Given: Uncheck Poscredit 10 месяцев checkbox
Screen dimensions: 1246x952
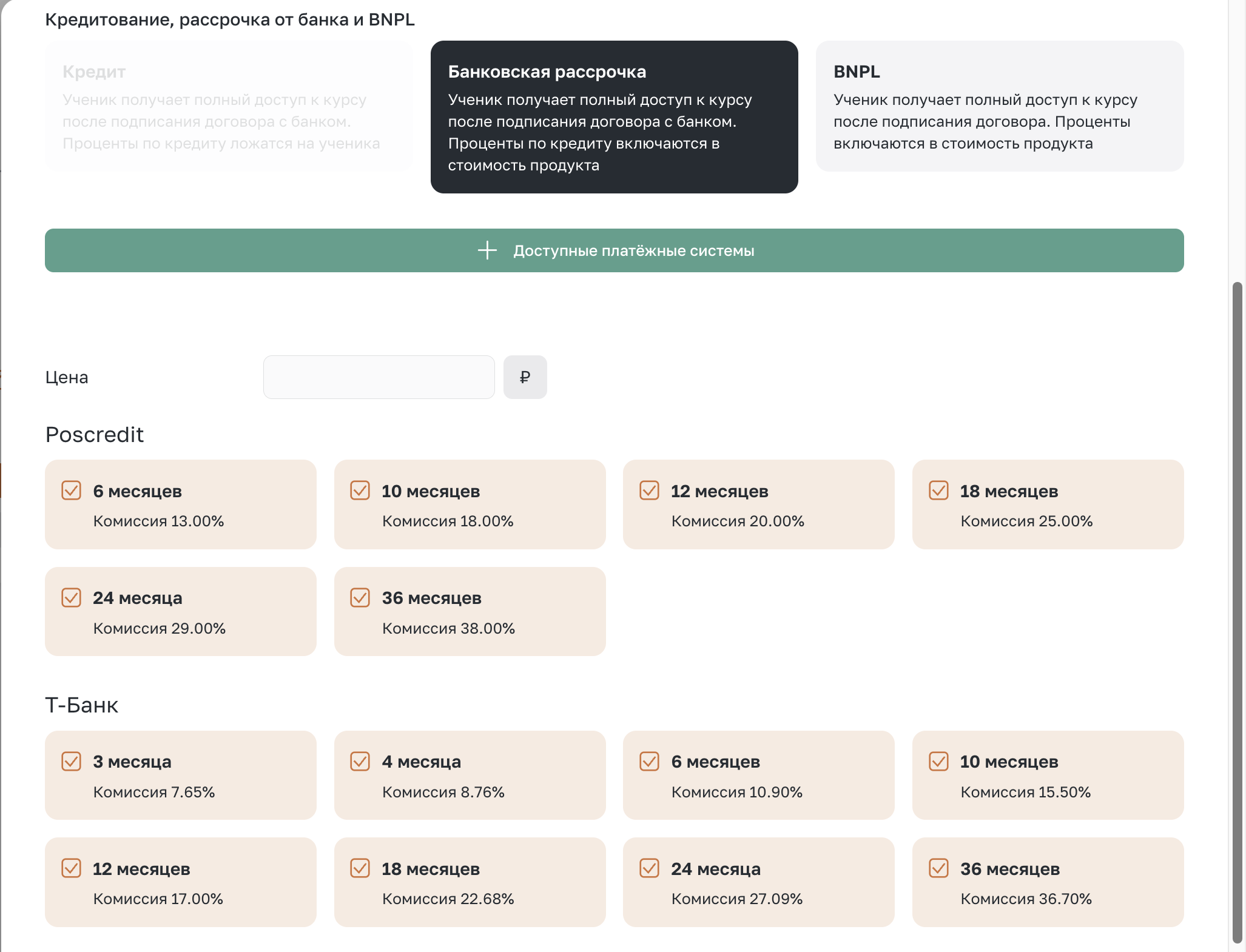Looking at the screenshot, I should (360, 491).
